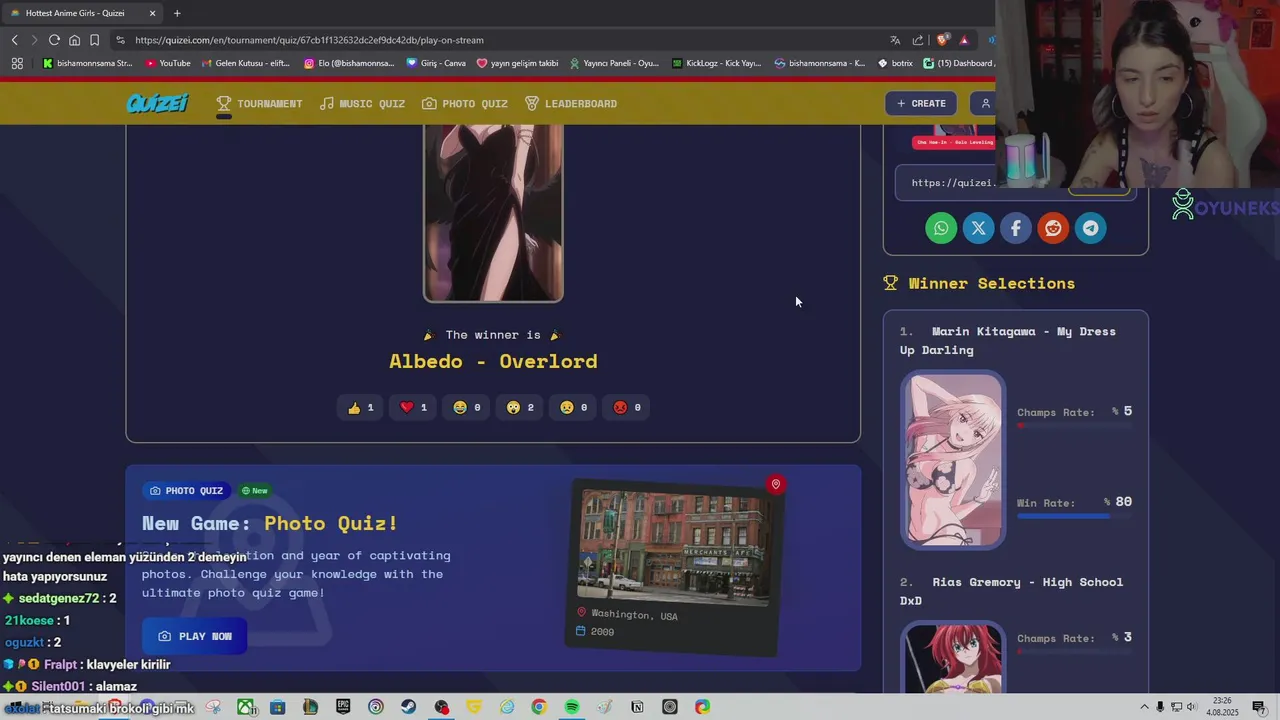
Task: Open Steam from the taskbar
Action: 408,707
